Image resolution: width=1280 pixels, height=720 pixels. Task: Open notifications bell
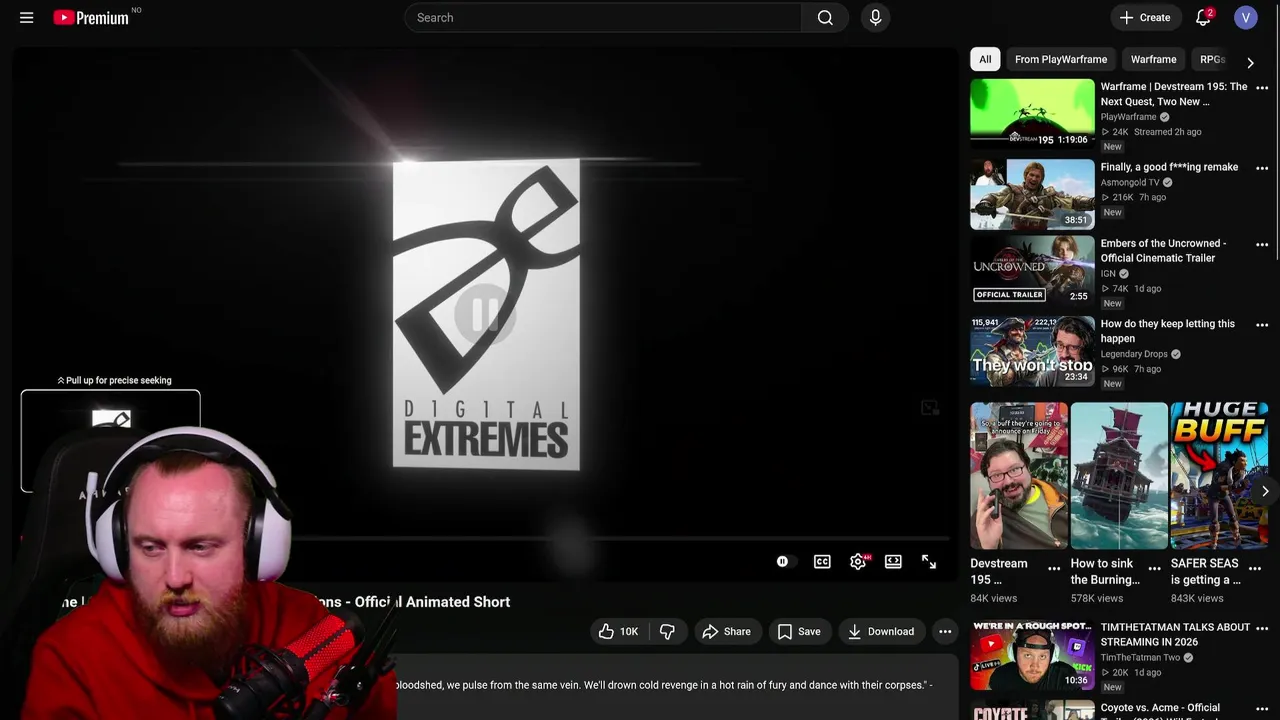1203,17
